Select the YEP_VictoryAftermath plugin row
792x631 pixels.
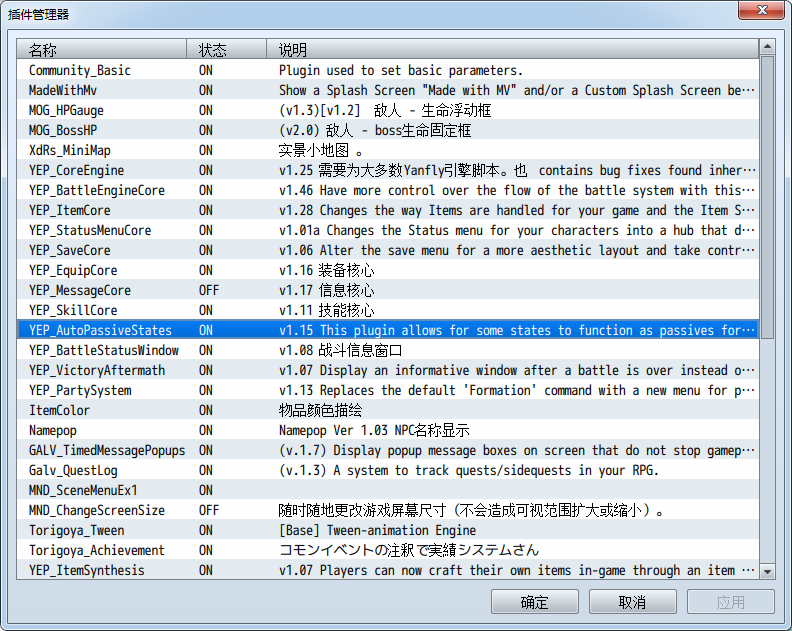click(387, 370)
